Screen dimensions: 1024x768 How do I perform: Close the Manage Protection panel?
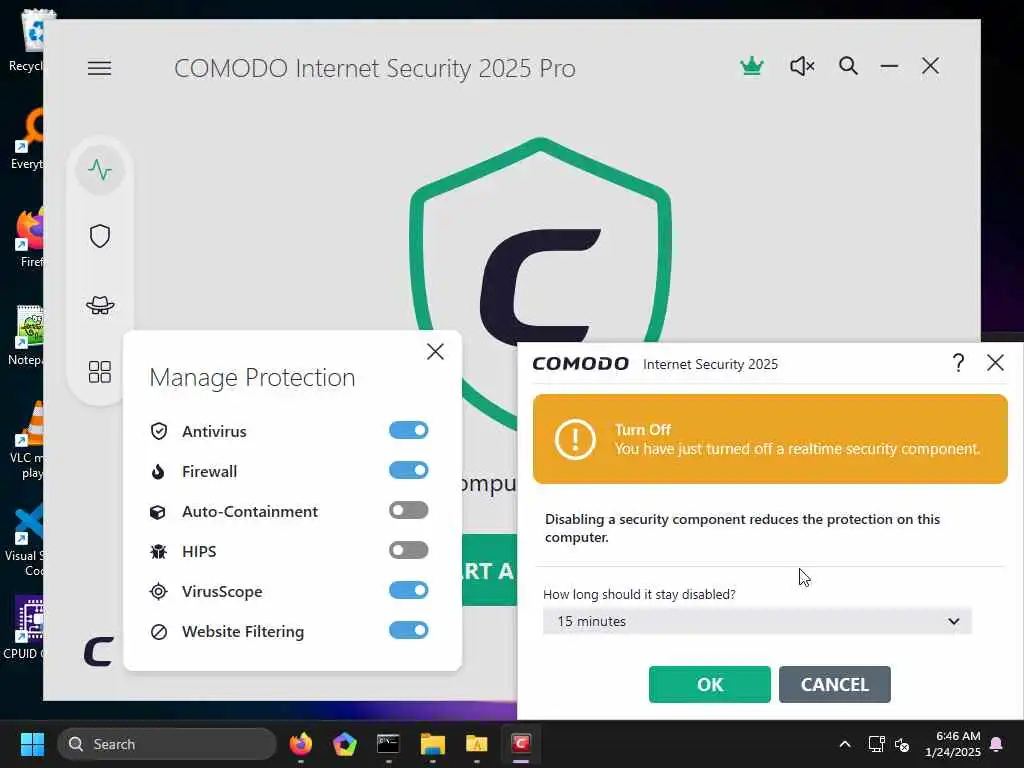435,352
